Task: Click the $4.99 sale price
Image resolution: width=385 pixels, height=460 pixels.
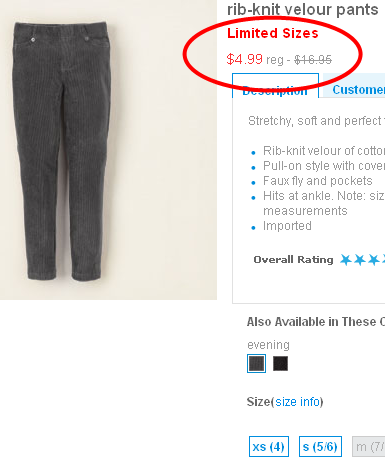Action: click(x=244, y=59)
